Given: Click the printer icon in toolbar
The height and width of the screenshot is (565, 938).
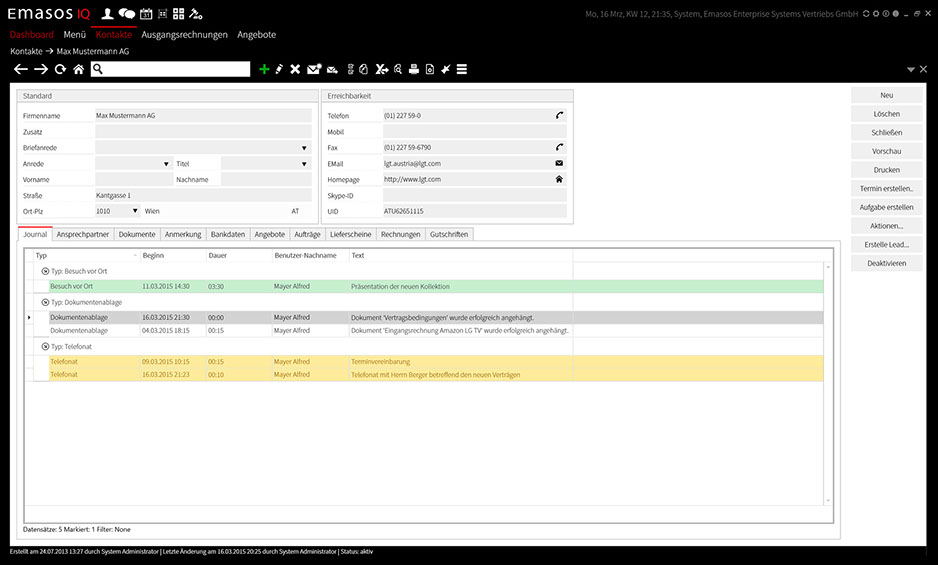Looking at the screenshot, I should coord(413,69).
